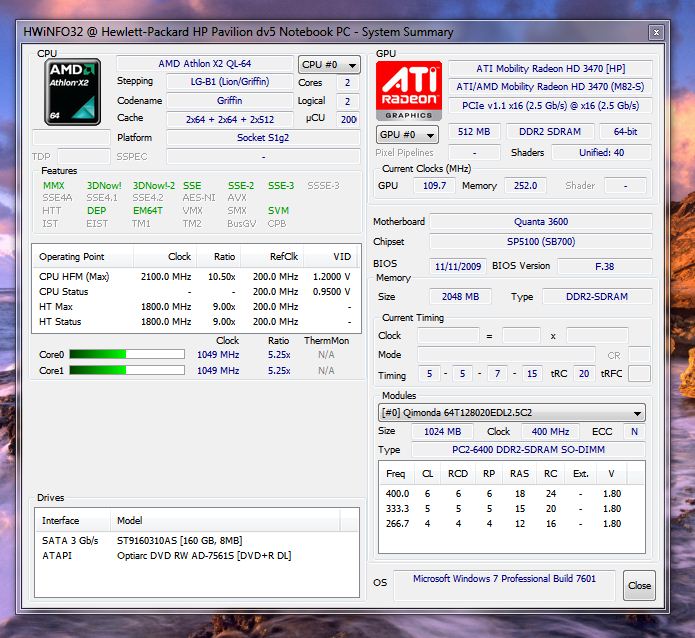Expand the Qimonda memory module dropdown
Viewport: 695px width, 638px height.
[x=511, y=413]
